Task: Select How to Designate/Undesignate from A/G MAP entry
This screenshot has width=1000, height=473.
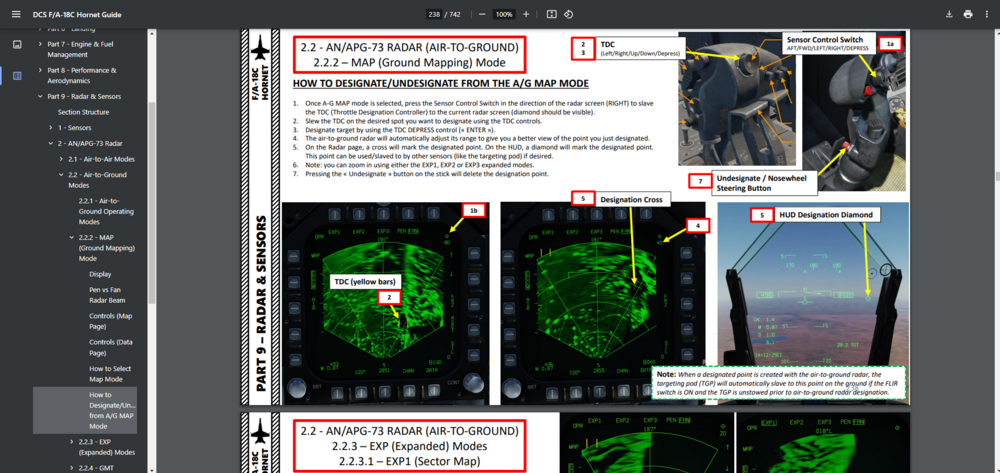Action: (x=85, y=410)
